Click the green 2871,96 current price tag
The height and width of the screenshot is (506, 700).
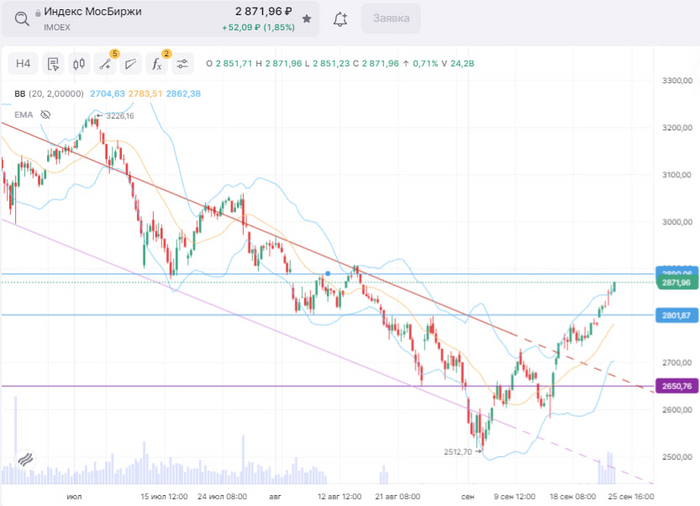[676, 283]
